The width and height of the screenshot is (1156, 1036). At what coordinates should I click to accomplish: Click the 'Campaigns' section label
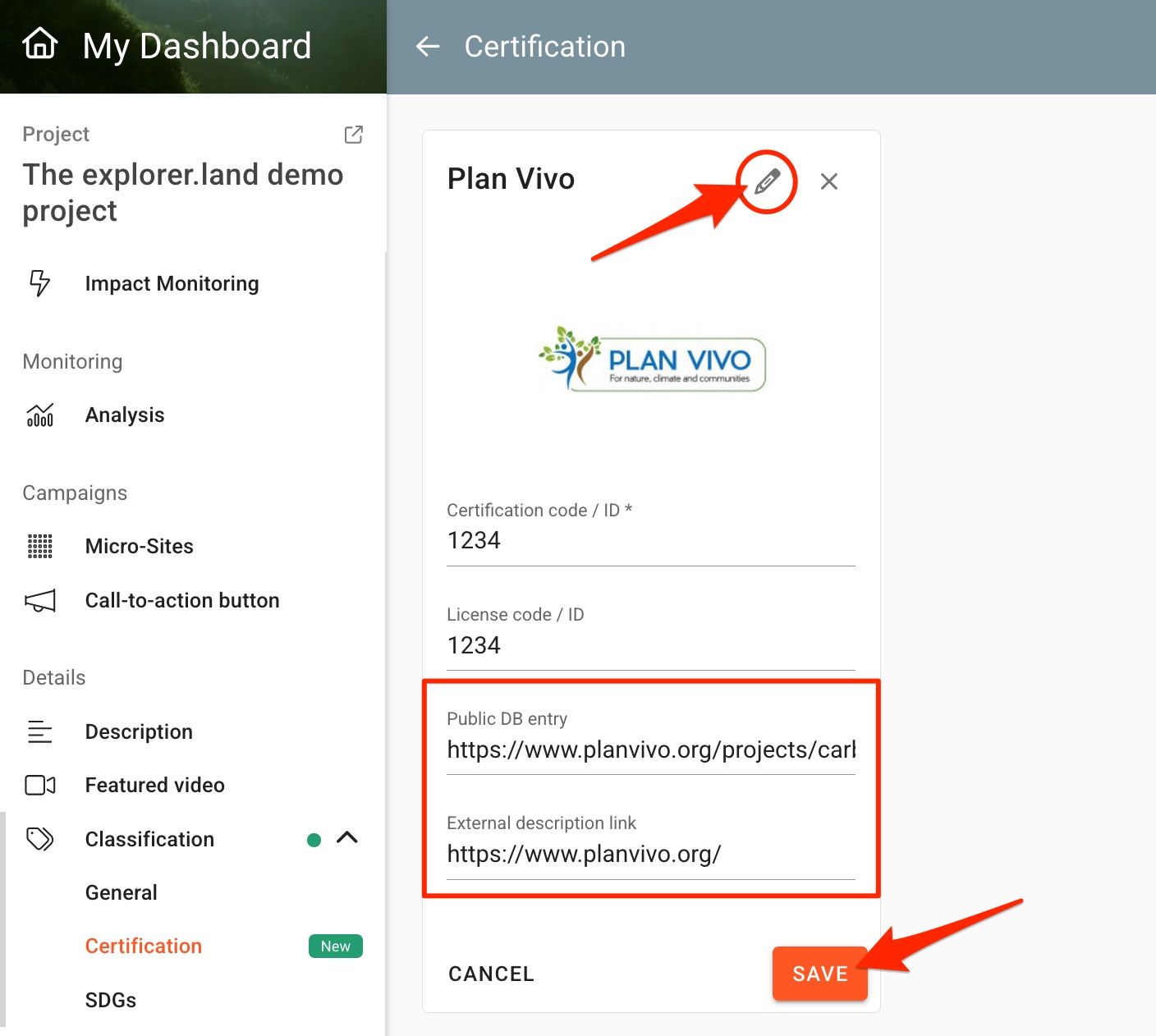(x=75, y=493)
